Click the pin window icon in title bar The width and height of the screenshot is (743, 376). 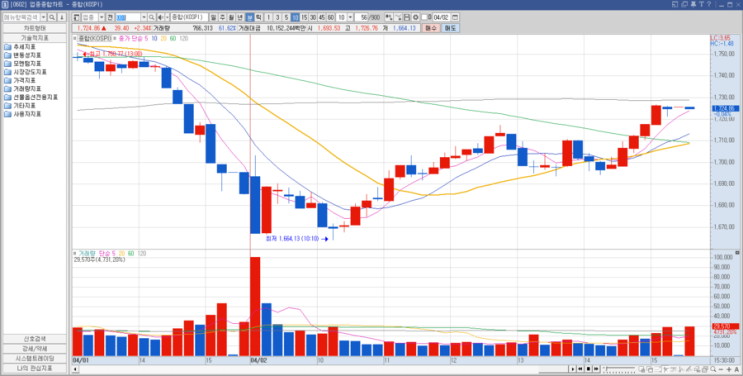pyautogui.click(x=693, y=4)
